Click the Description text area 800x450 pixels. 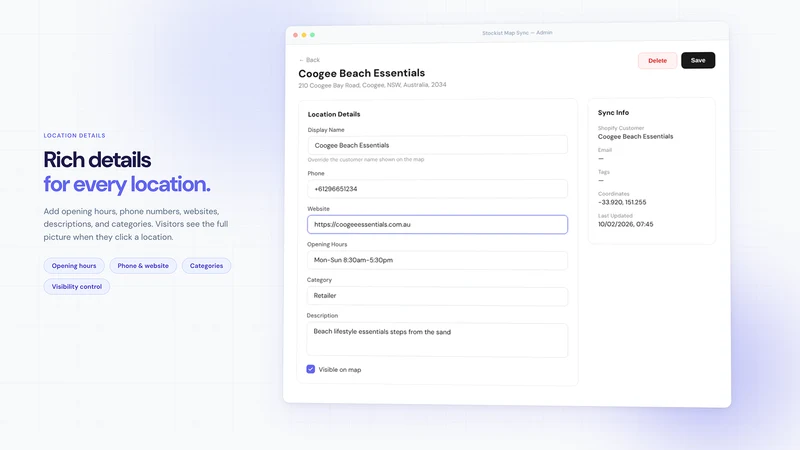[437, 340]
